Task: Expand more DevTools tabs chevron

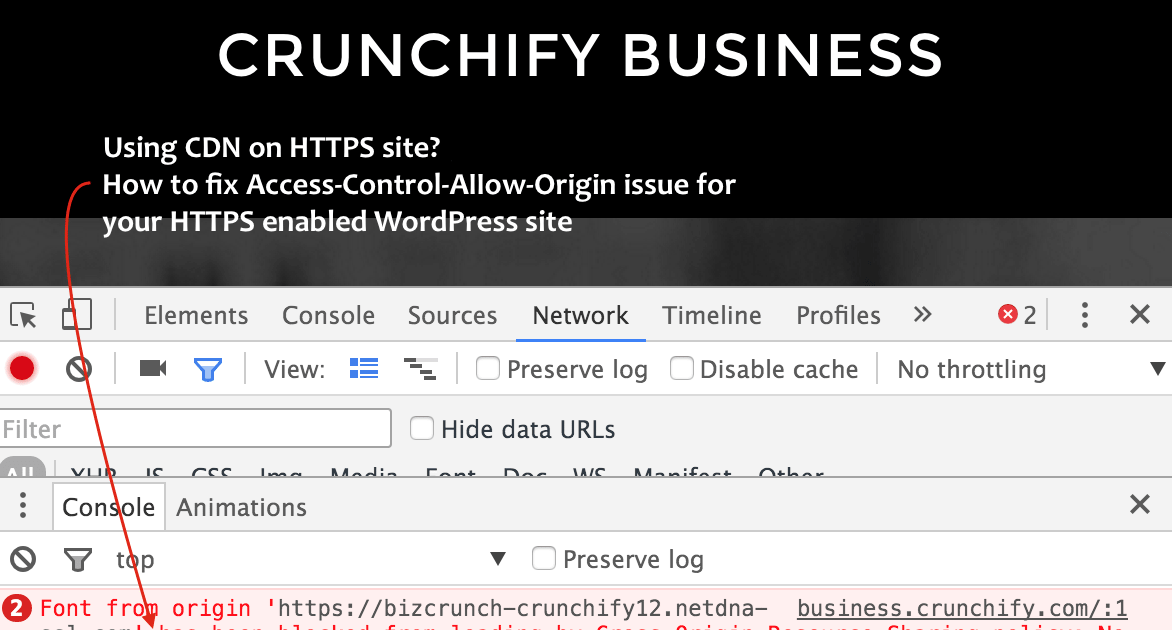Action: pos(922,315)
